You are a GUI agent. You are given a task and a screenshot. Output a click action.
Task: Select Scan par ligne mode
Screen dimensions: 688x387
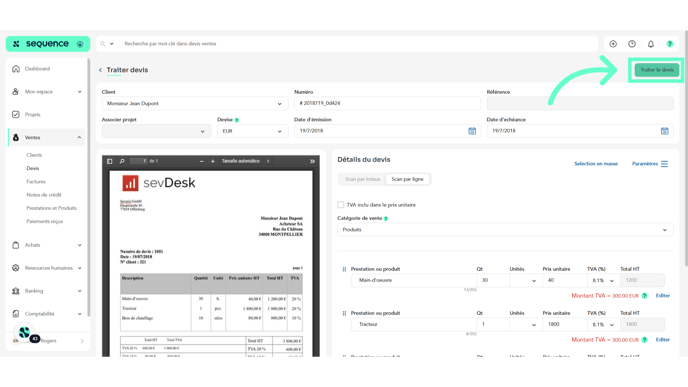[407, 179]
